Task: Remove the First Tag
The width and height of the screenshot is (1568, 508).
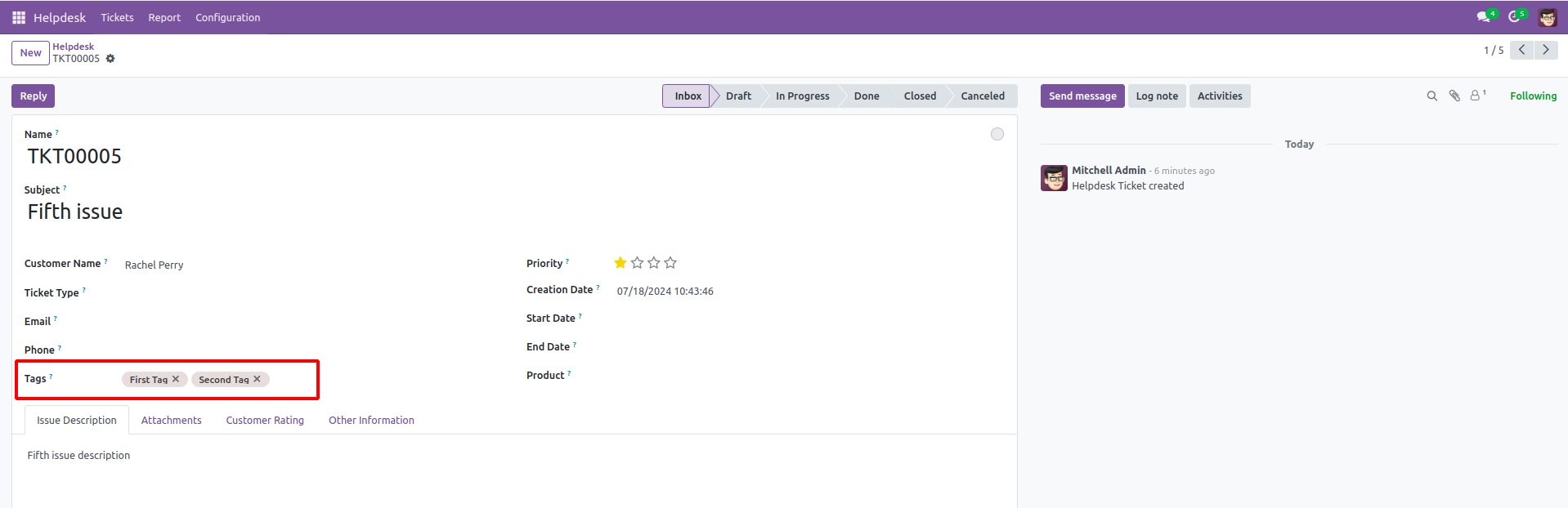Action: point(176,379)
